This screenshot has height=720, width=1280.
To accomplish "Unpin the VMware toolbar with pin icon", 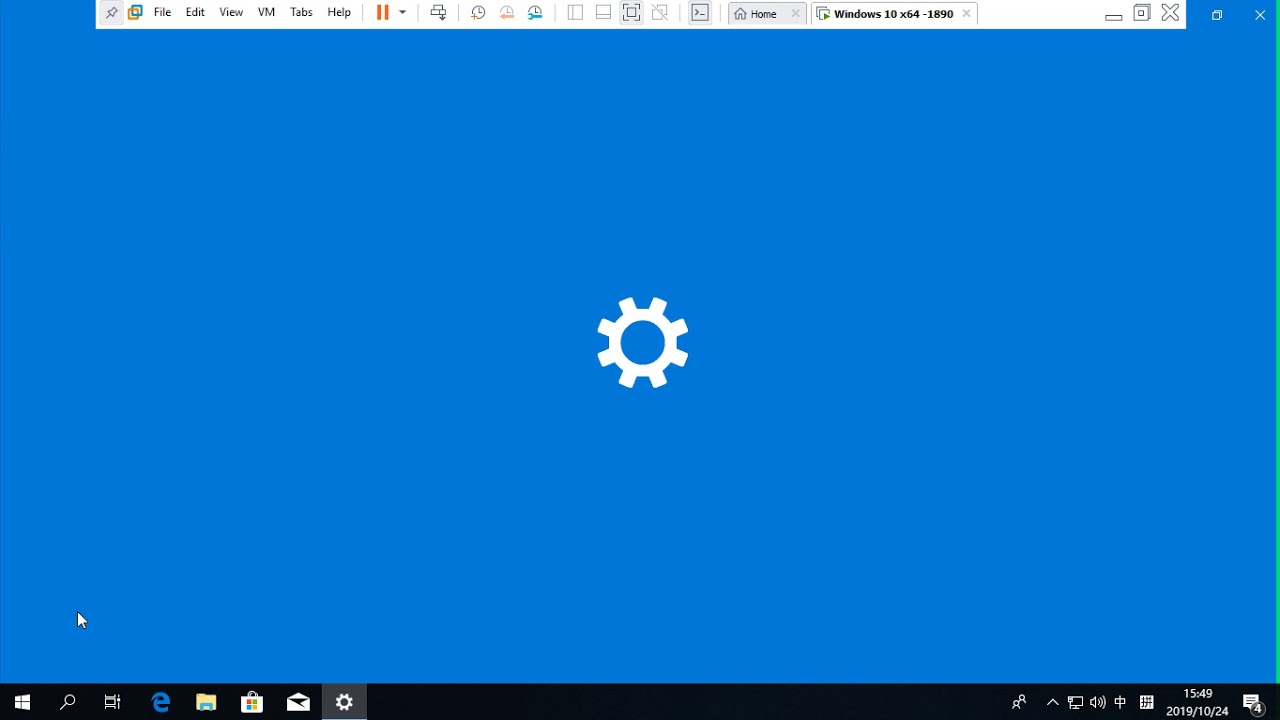I will pos(111,13).
